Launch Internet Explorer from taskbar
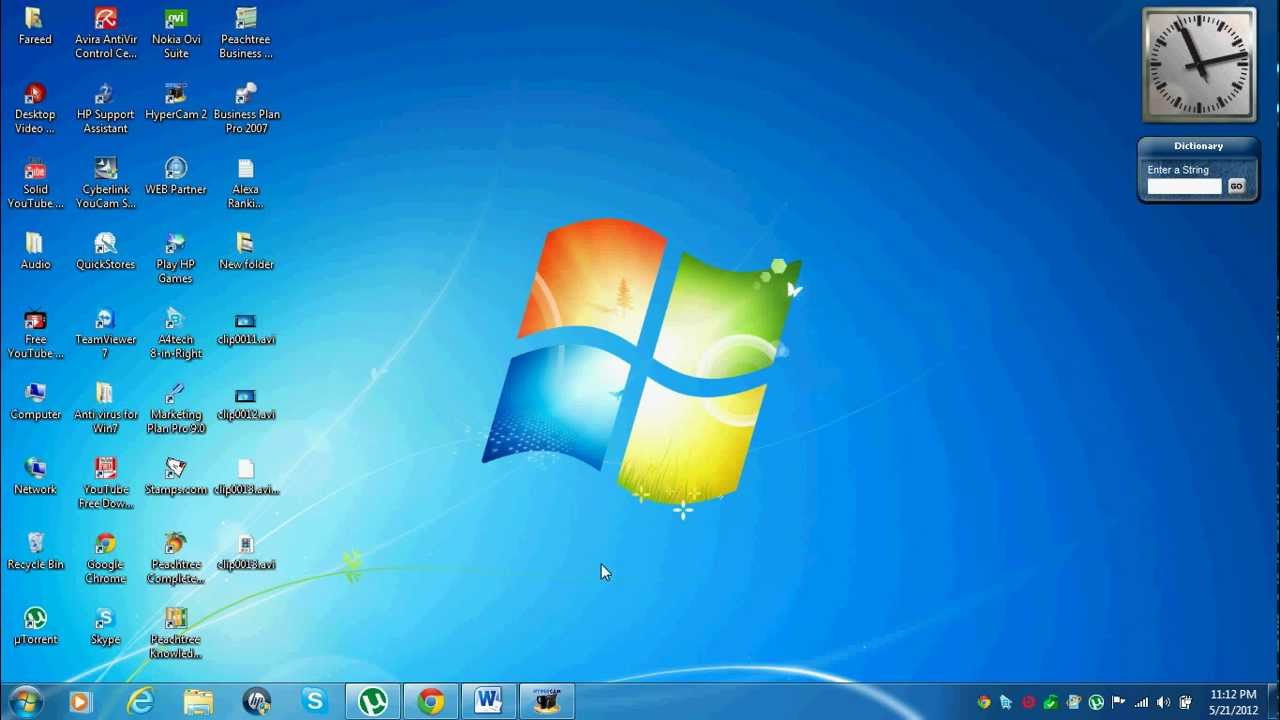 click(x=141, y=702)
